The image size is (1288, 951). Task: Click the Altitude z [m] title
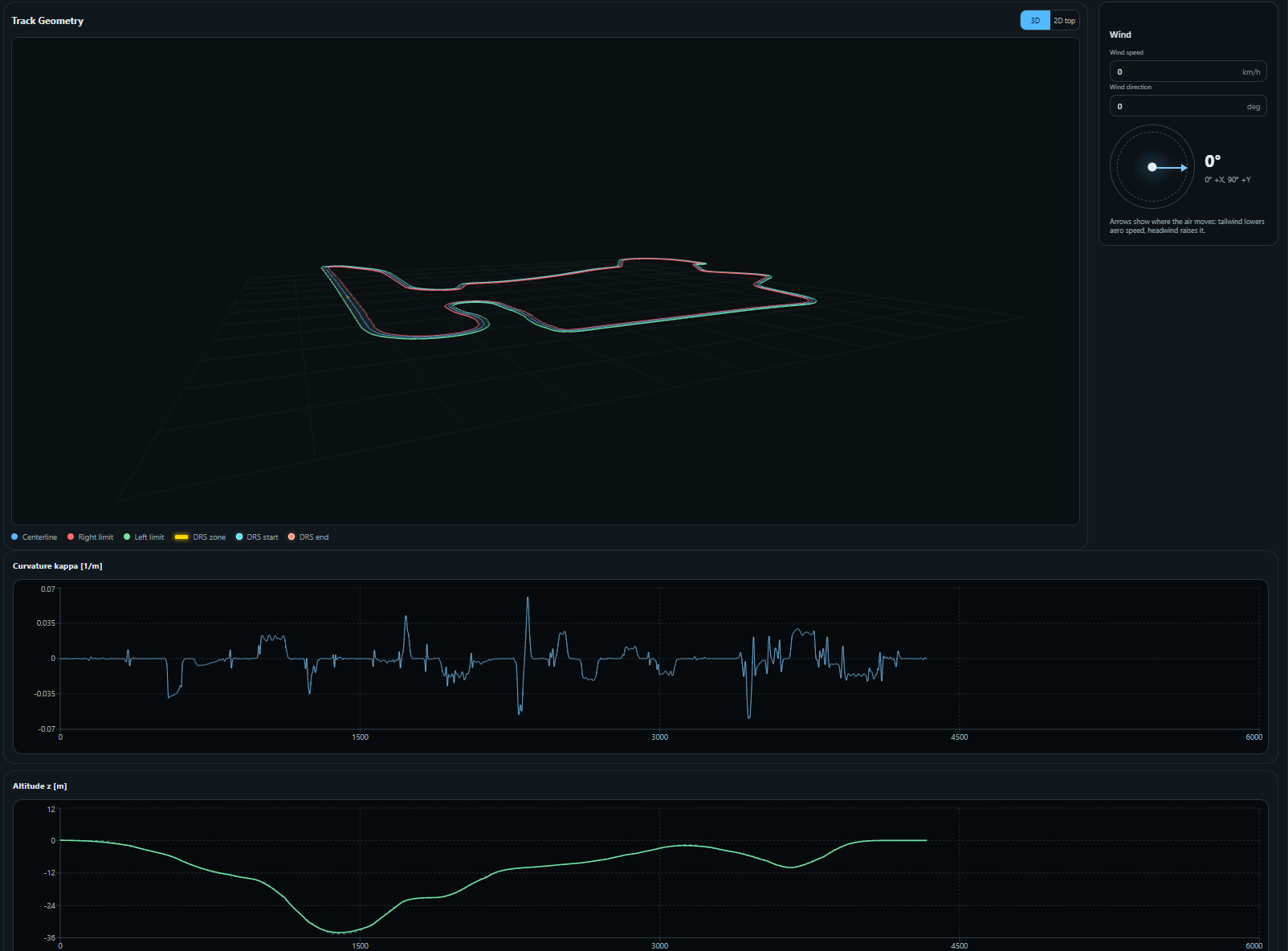pos(40,786)
